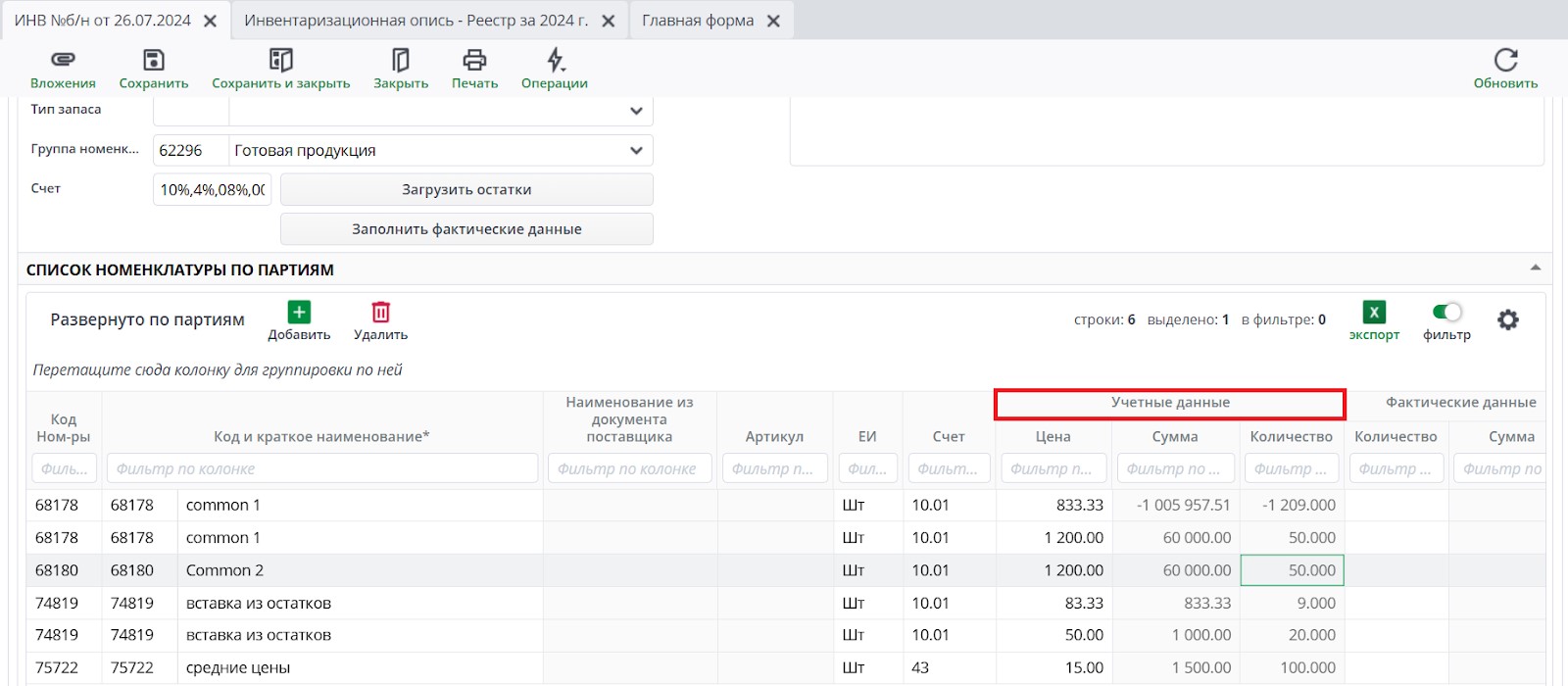Click Сохранить и закрыть toolbar icon
The image size is (1568, 686).
click(280, 61)
